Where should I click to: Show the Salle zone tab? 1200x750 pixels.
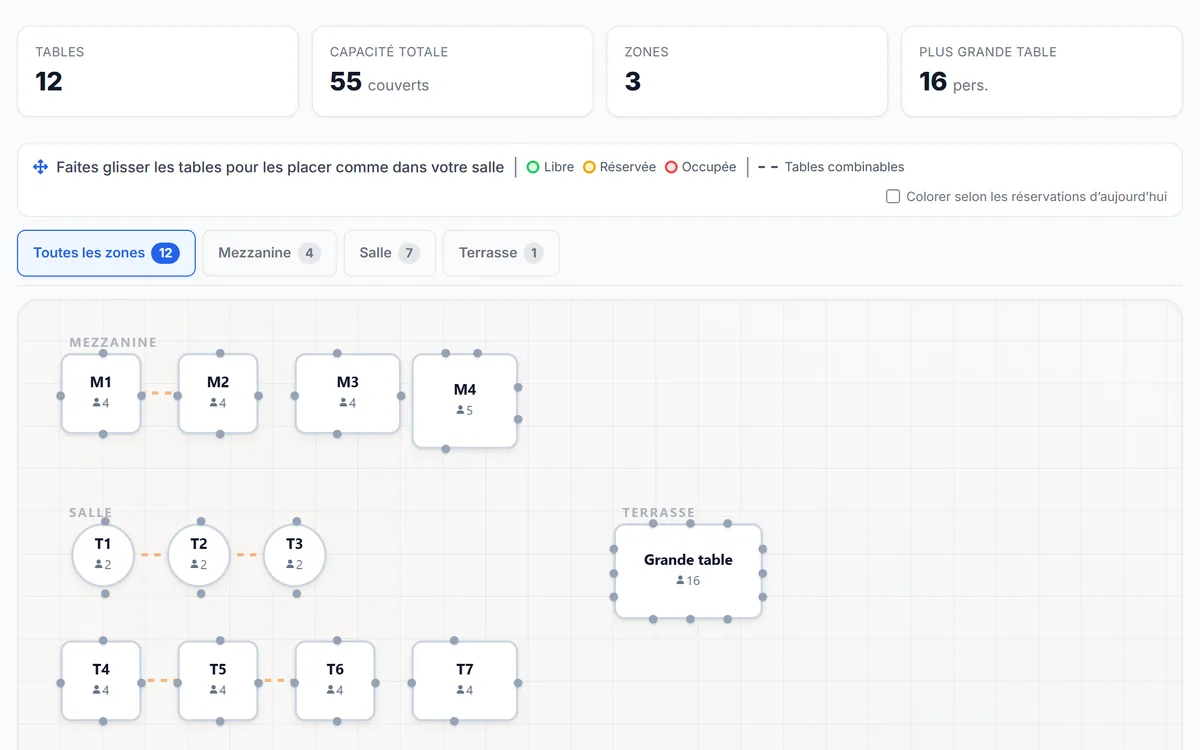[x=390, y=253]
